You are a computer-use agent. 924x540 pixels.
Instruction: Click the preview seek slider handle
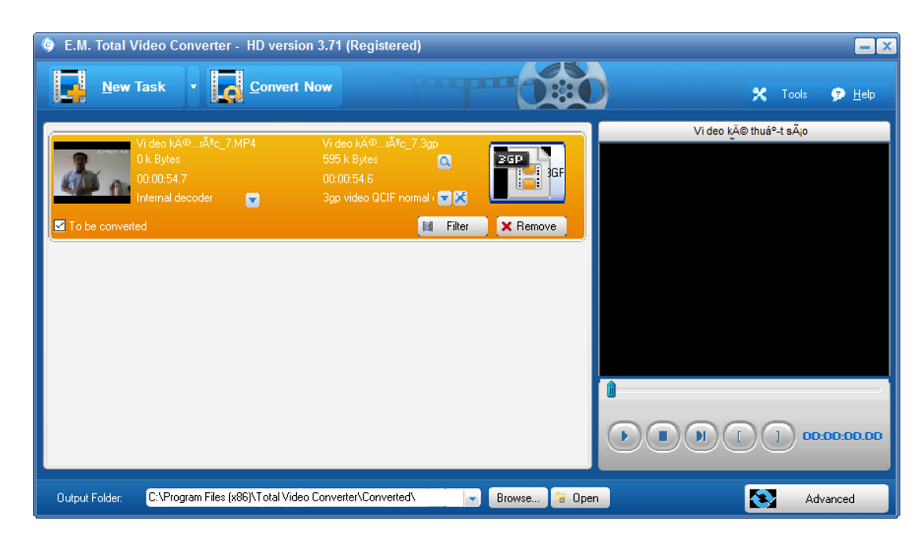611,390
